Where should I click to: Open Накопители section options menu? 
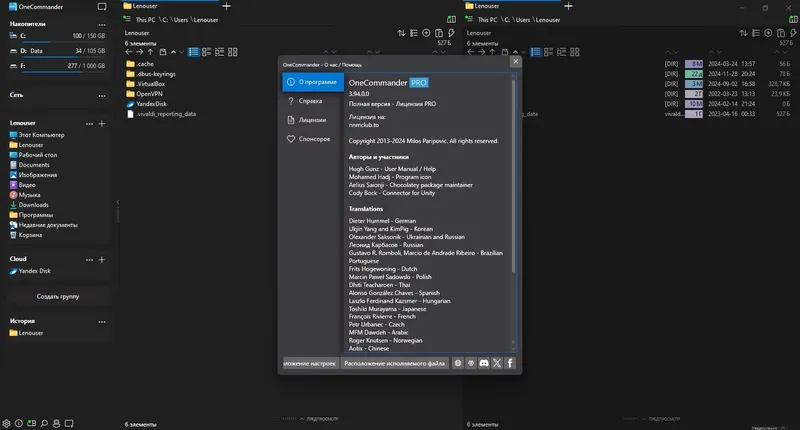point(102,24)
